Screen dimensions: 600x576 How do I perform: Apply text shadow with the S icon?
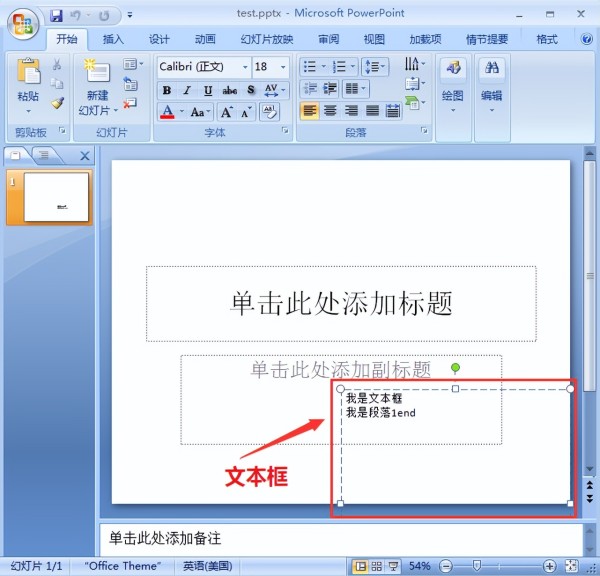(251, 90)
